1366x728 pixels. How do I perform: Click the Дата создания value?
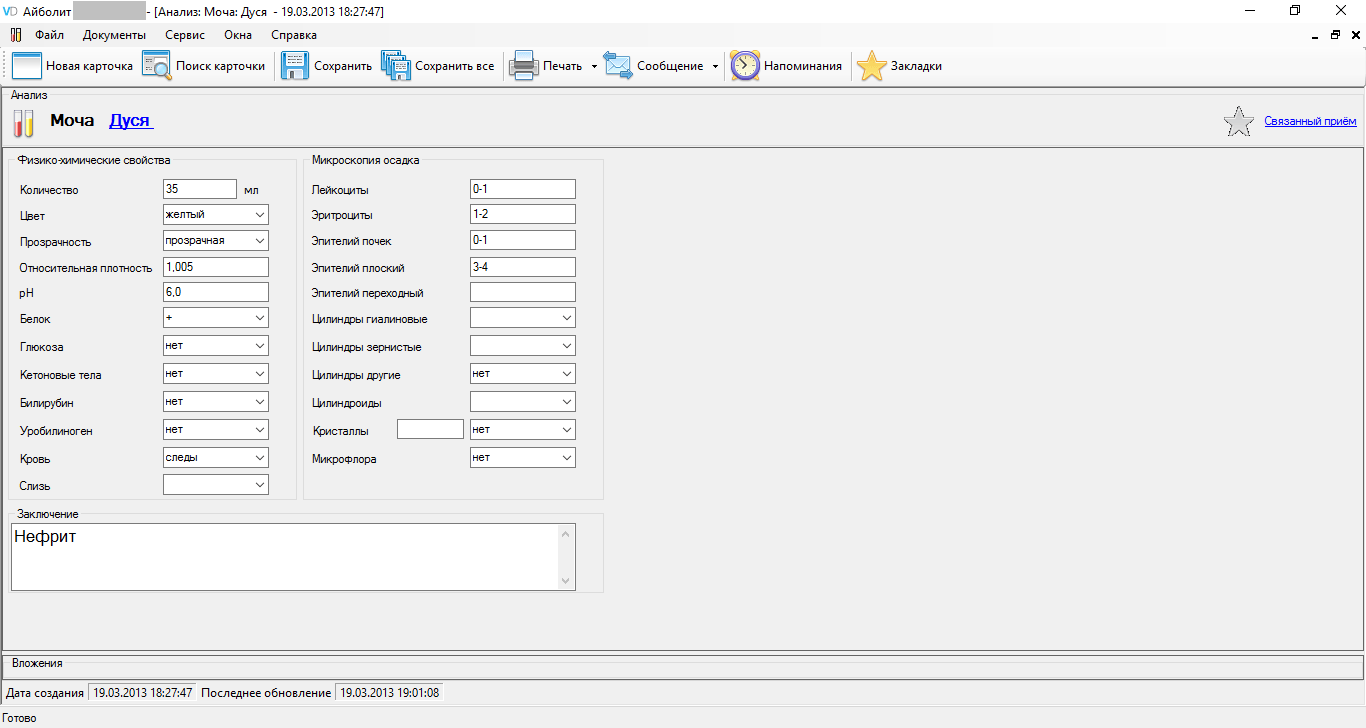point(143,692)
